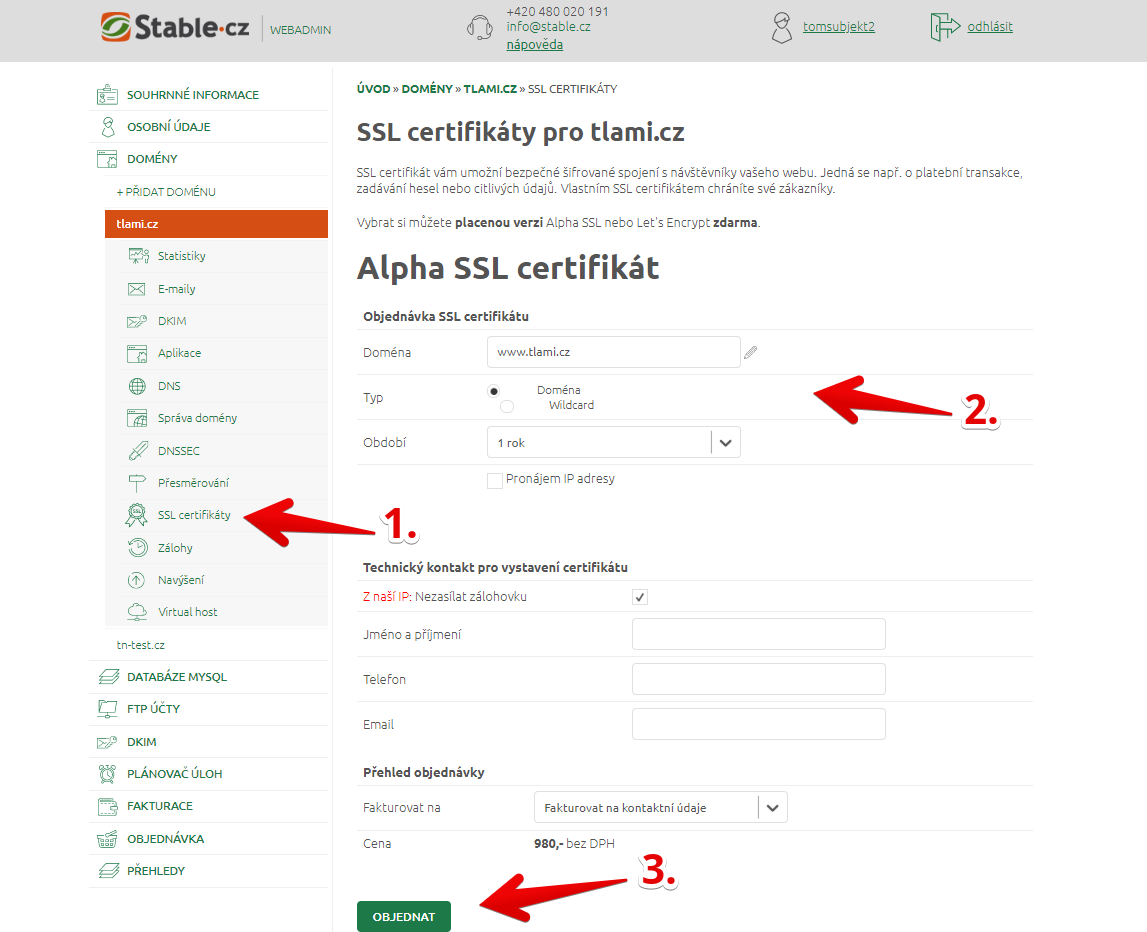Image resolution: width=1147 pixels, height=932 pixels.
Task: Click the user profile icon
Action: tap(782, 28)
